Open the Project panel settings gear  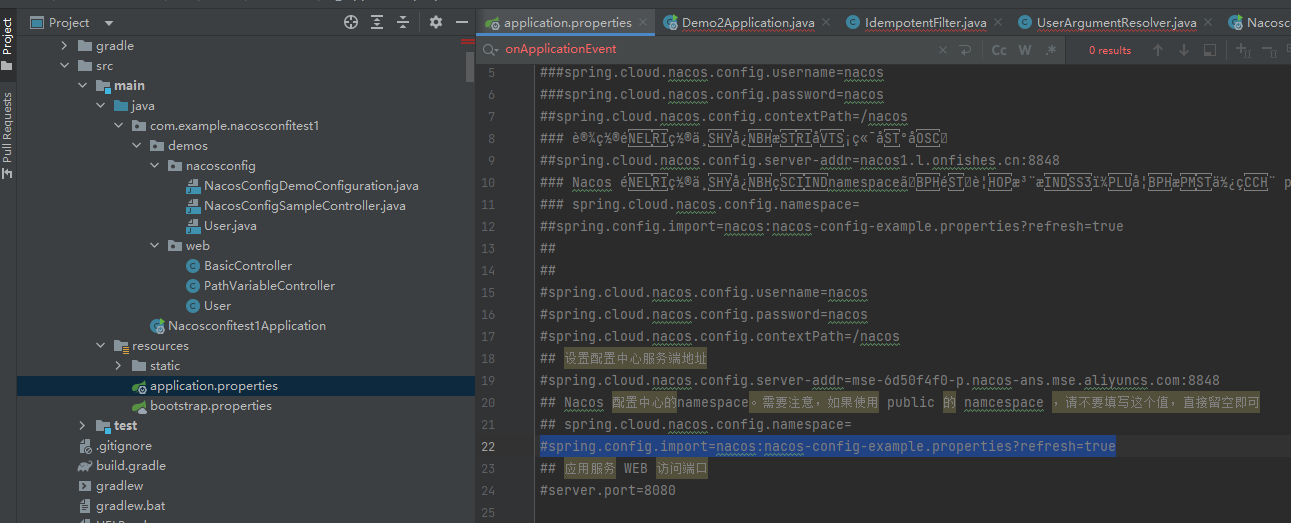point(436,22)
